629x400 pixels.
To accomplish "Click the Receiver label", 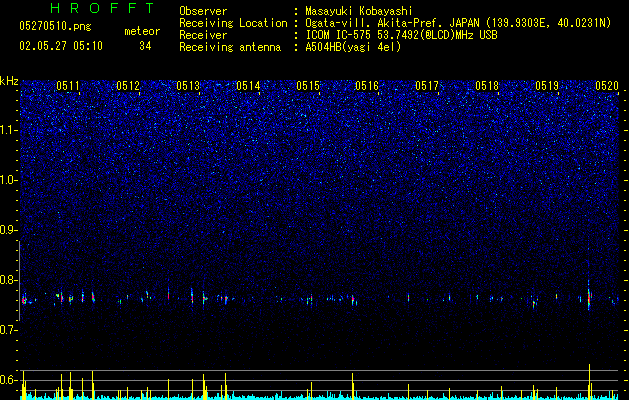I will coord(203,35).
